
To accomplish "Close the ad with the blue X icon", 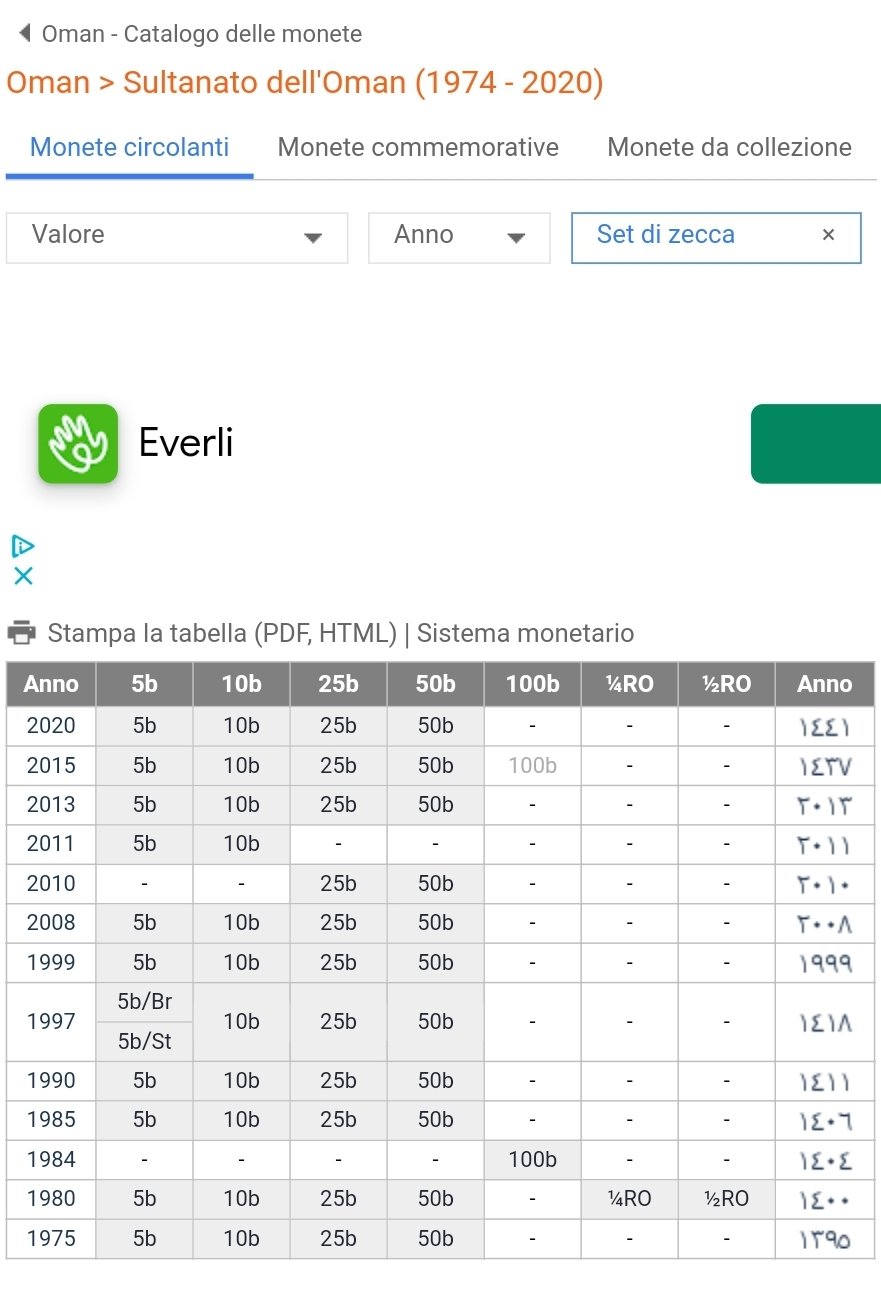I will click(23, 576).
